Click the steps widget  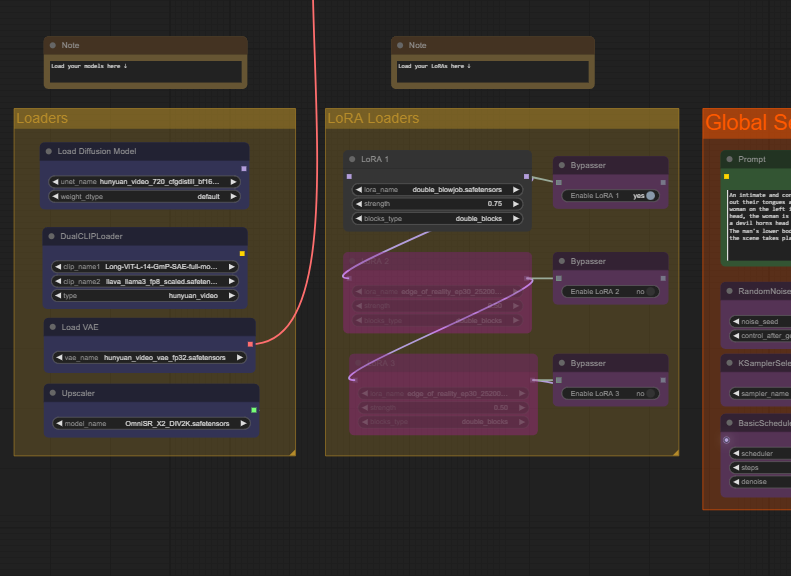(760, 468)
